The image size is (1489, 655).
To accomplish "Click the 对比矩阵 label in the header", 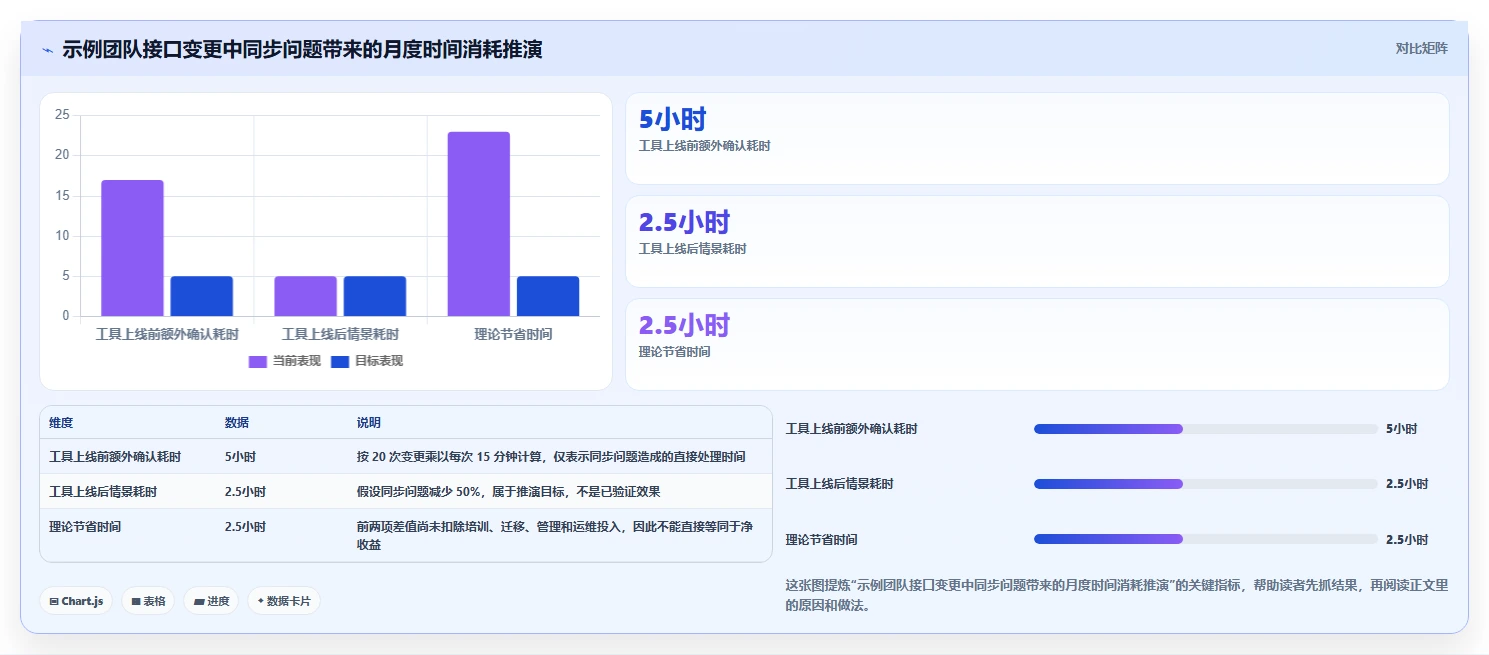I will [1421, 48].
